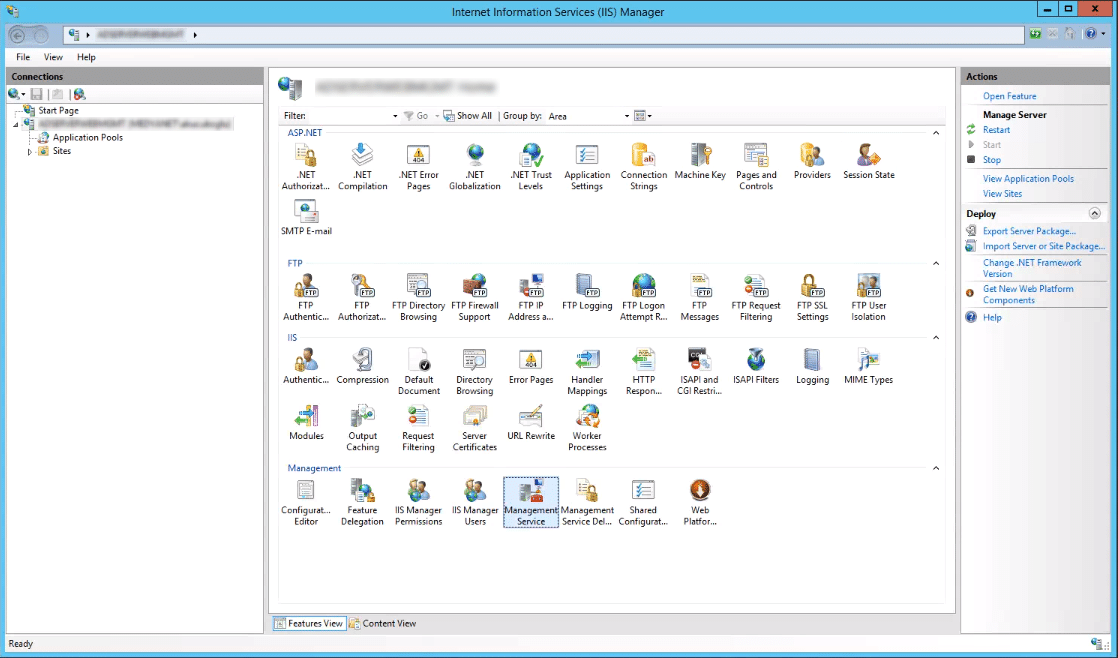This screenshot has width=1118, height=658.
Task: Collapse the Management group
Action: [x=936, y=468]
